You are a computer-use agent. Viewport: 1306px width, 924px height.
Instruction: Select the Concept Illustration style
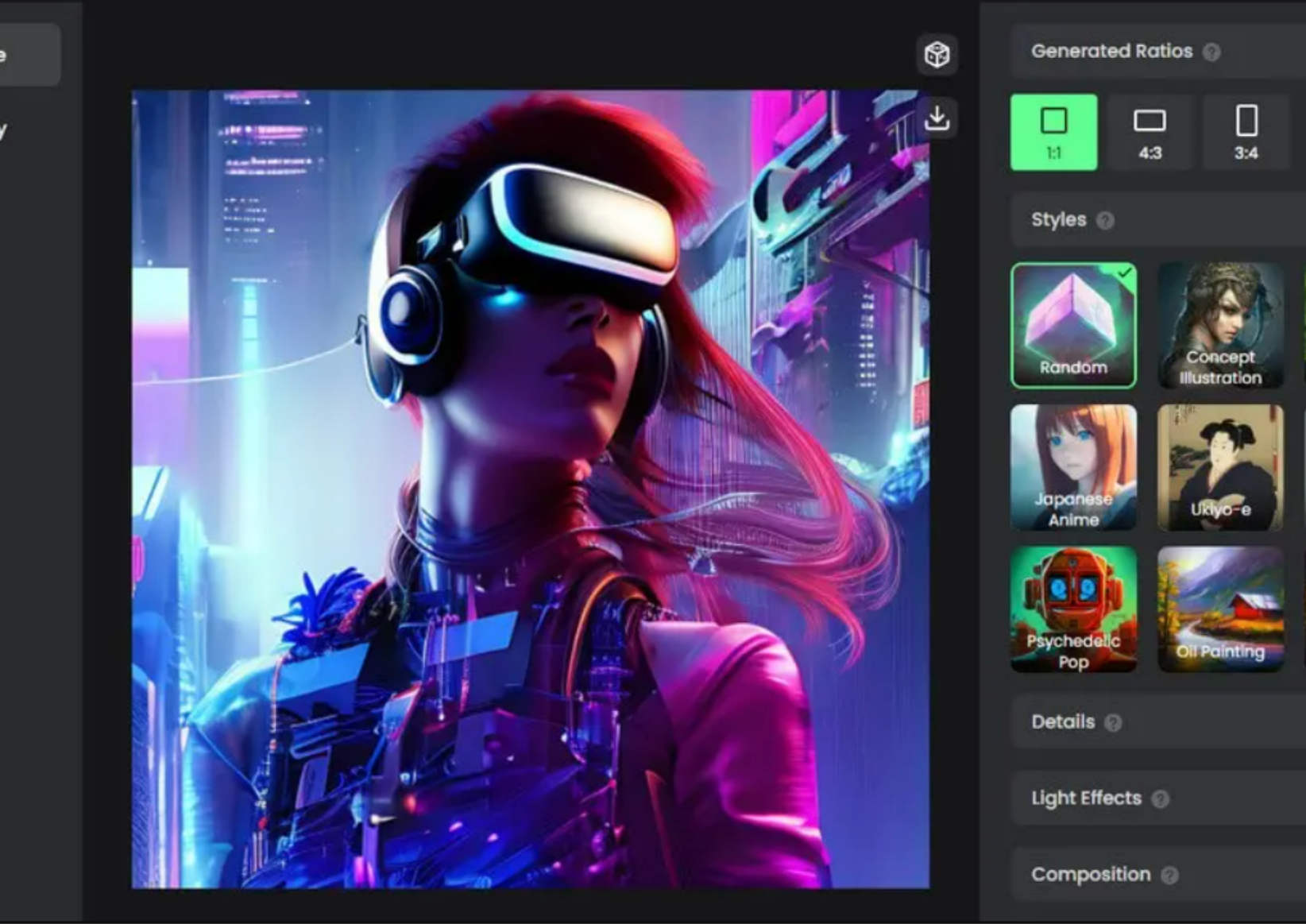[x=1220, y=326]
